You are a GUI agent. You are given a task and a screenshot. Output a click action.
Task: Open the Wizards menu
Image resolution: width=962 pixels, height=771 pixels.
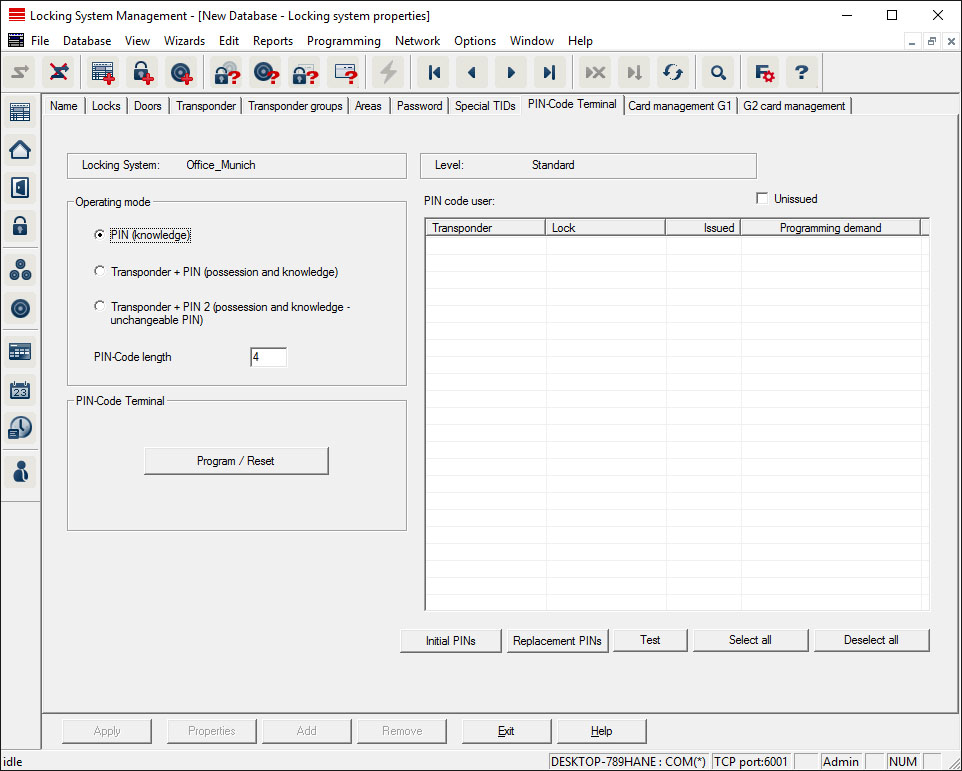[184, 41]
